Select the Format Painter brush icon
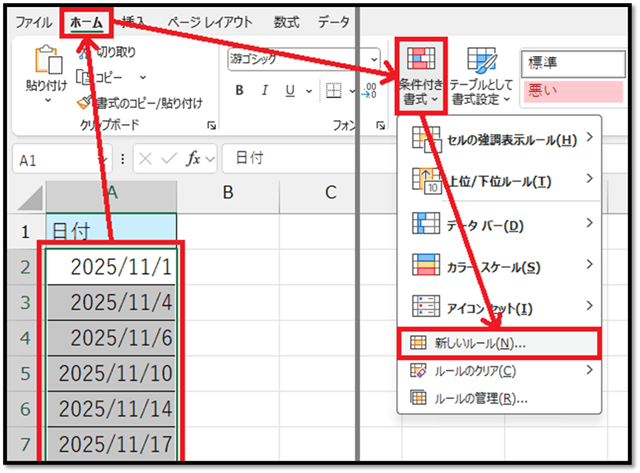This screenshot has height=473, width=640. pyautogui.click(x=86, y=102)
